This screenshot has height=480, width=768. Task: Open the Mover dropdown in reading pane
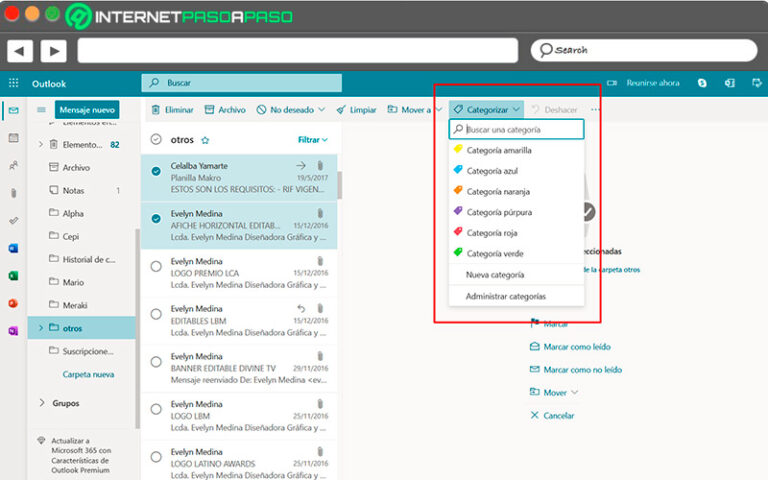click(553, 392)
